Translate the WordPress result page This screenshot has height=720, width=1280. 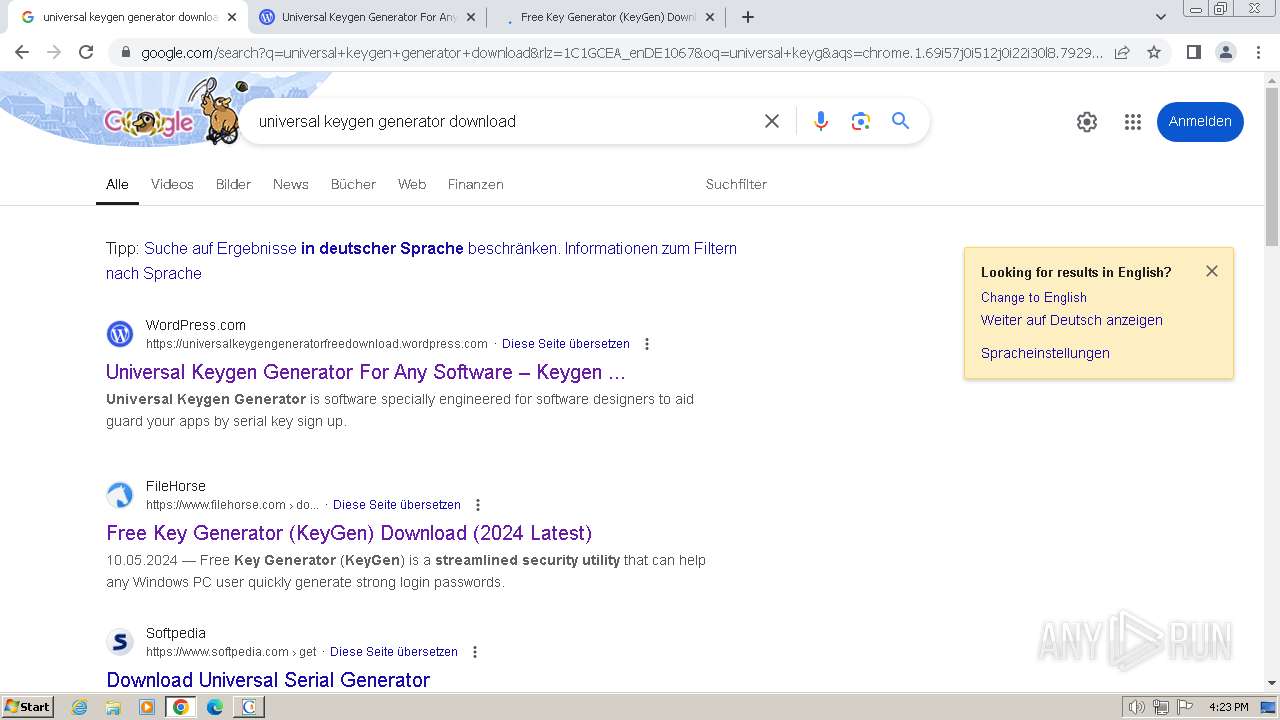pyautogui.click(x=566, y=344)
